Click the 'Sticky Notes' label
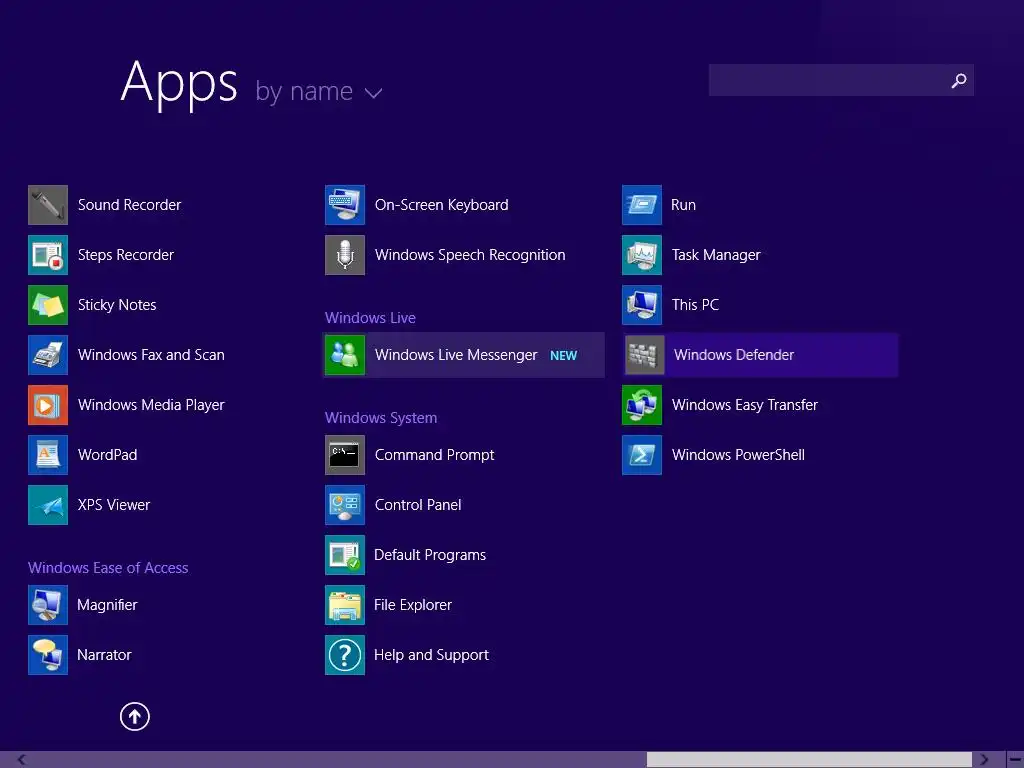The height and width of the screenshot is (768, 1024). 117,305
